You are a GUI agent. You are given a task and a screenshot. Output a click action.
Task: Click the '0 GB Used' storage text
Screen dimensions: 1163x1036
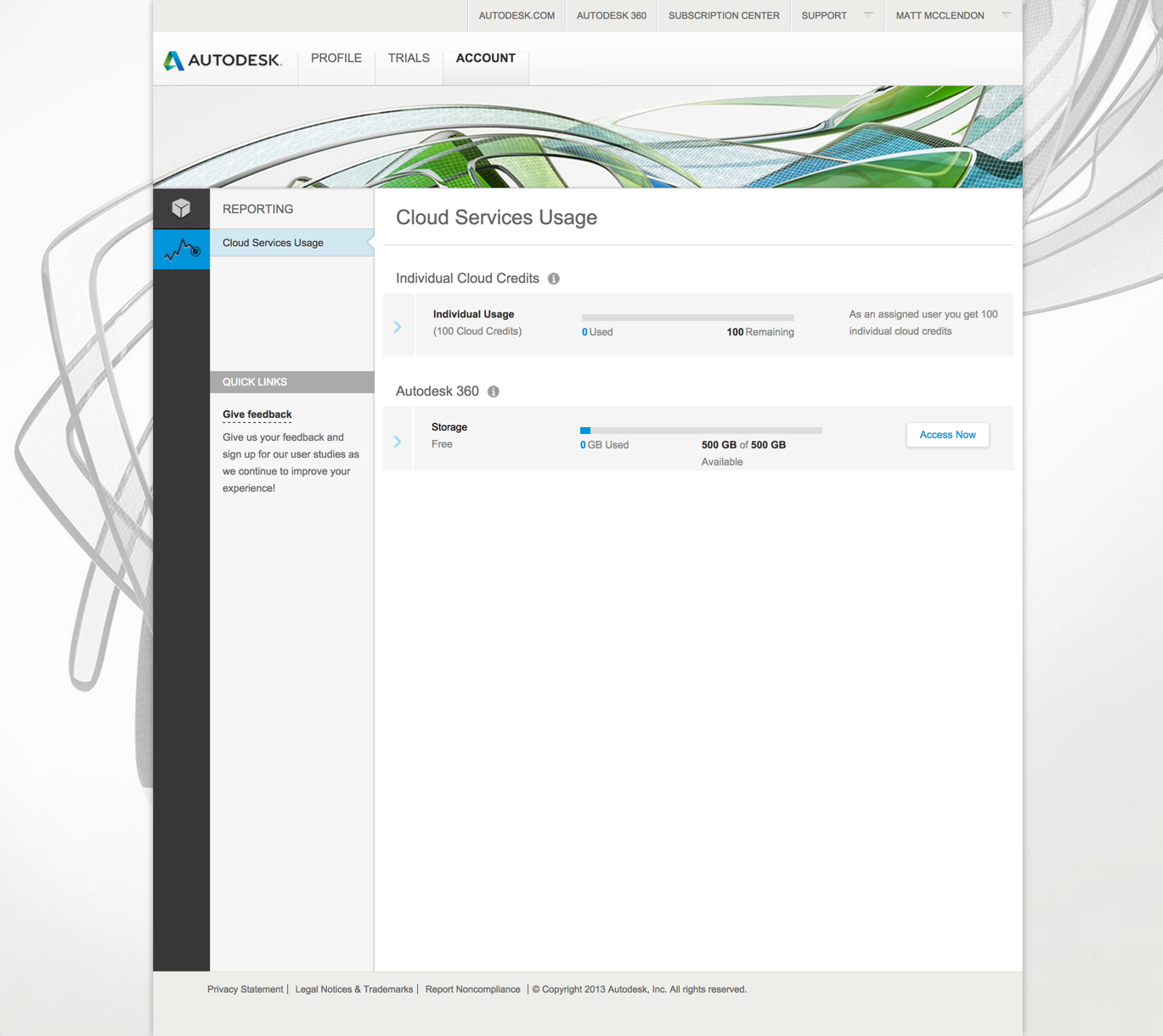coord(605,445)
